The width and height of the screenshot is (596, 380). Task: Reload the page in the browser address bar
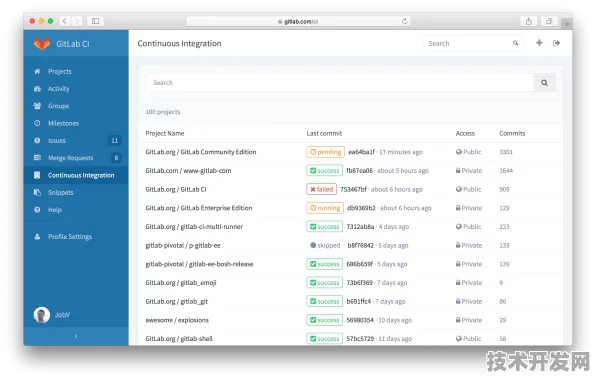click(404, 21)
